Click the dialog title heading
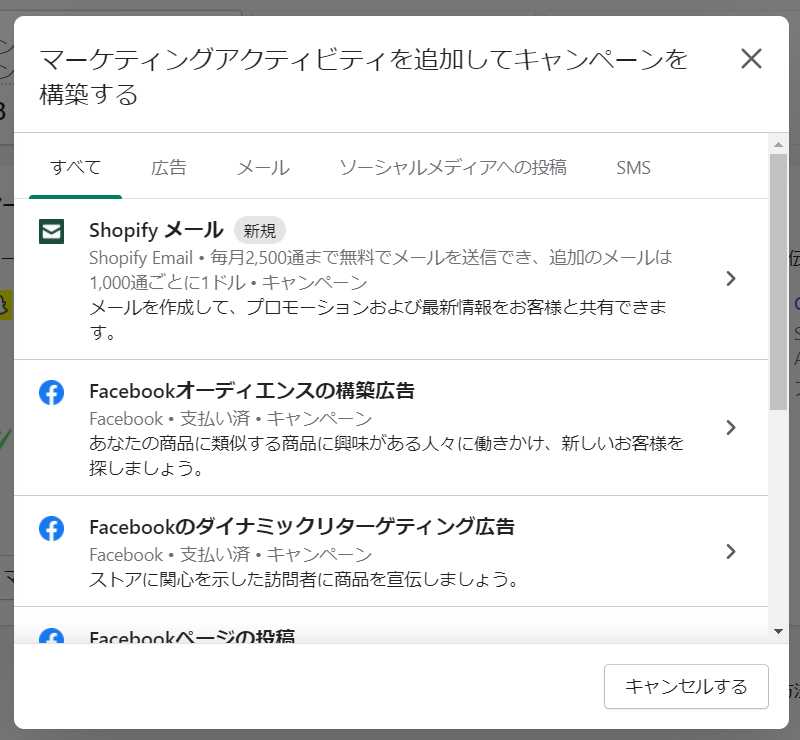Image resolution: width=800 pixels, height=740 pixels. [x=363, y=77]
